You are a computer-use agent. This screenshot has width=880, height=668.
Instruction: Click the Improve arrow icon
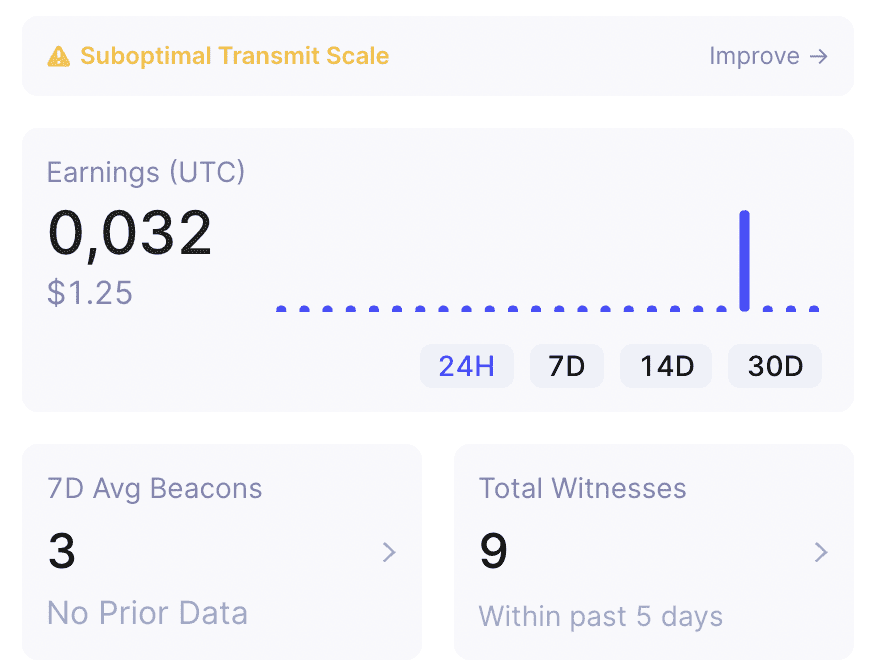(818, 56)
